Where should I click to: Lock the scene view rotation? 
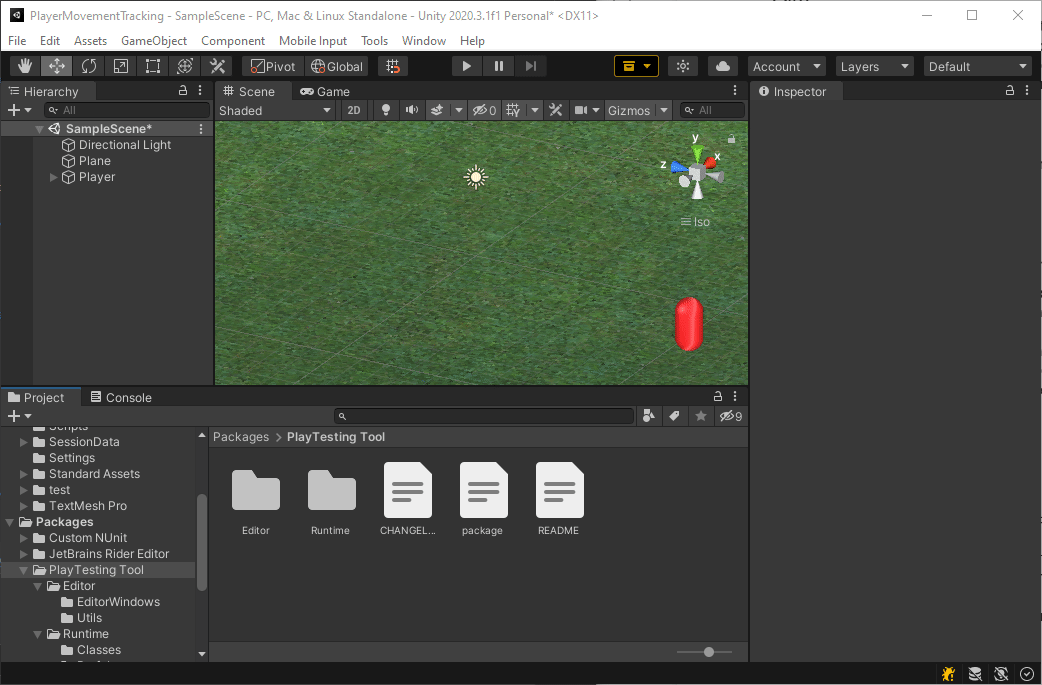pos(731,139)
